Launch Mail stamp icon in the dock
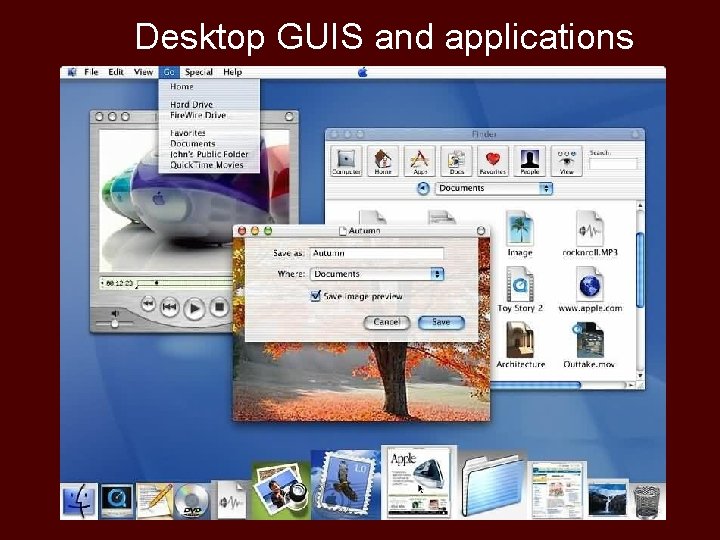Image resolution: width=720 pixels, height=540 pixels. (346, 484)
